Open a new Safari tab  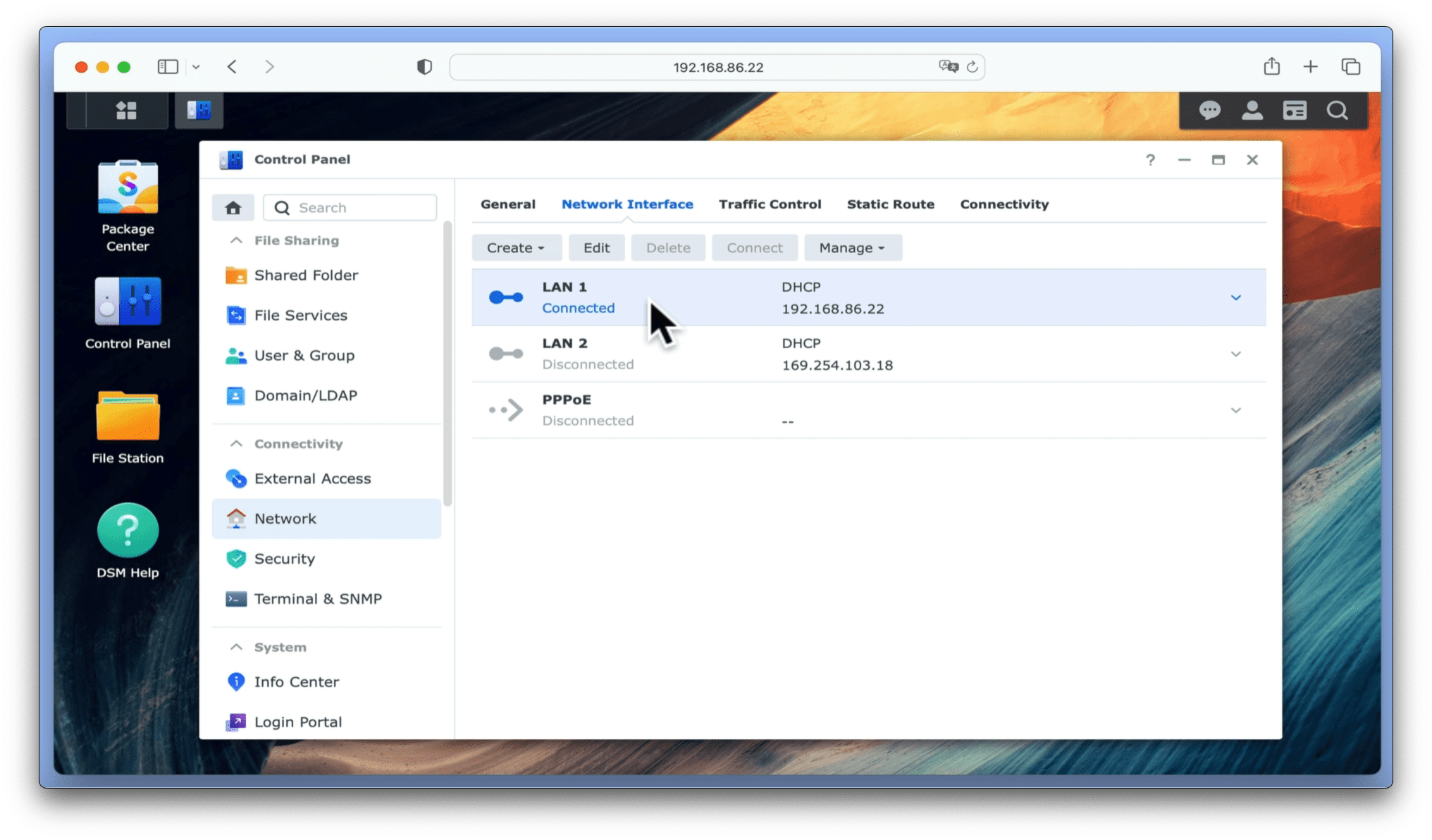coord(1311,67)
